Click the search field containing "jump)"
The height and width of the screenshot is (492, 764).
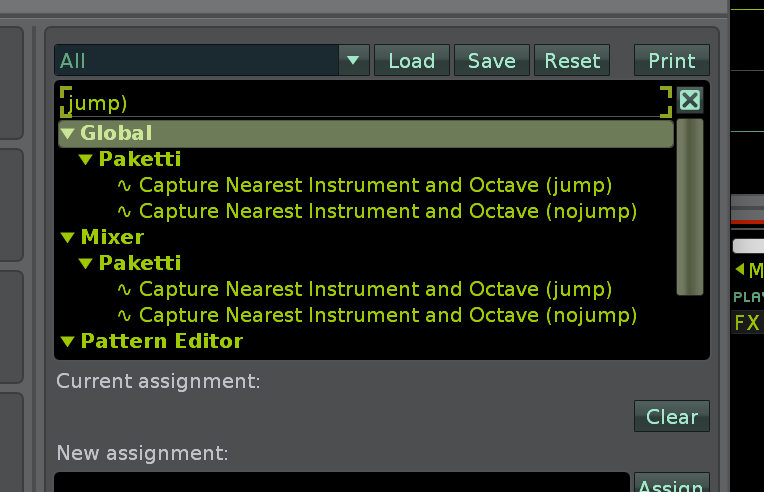pos(360,102)
